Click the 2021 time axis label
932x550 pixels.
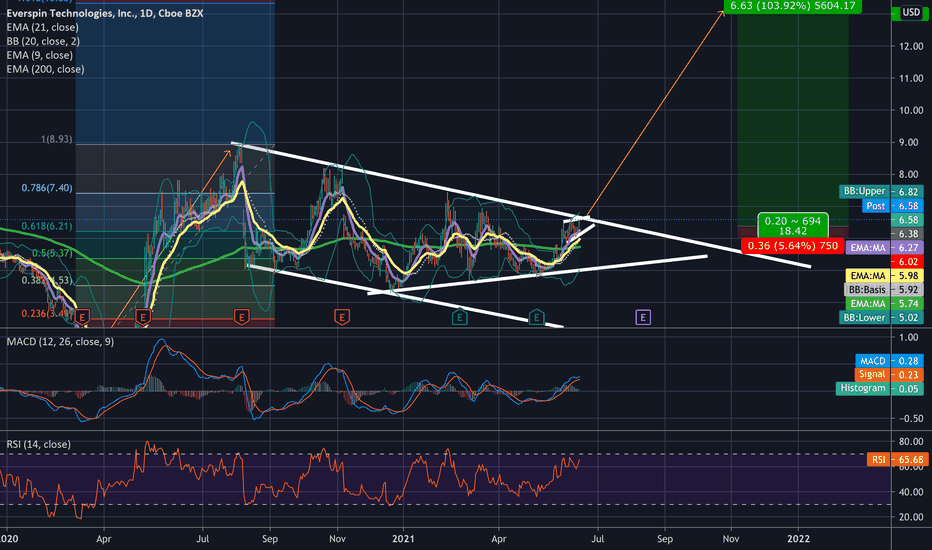(x=403, y=539)
